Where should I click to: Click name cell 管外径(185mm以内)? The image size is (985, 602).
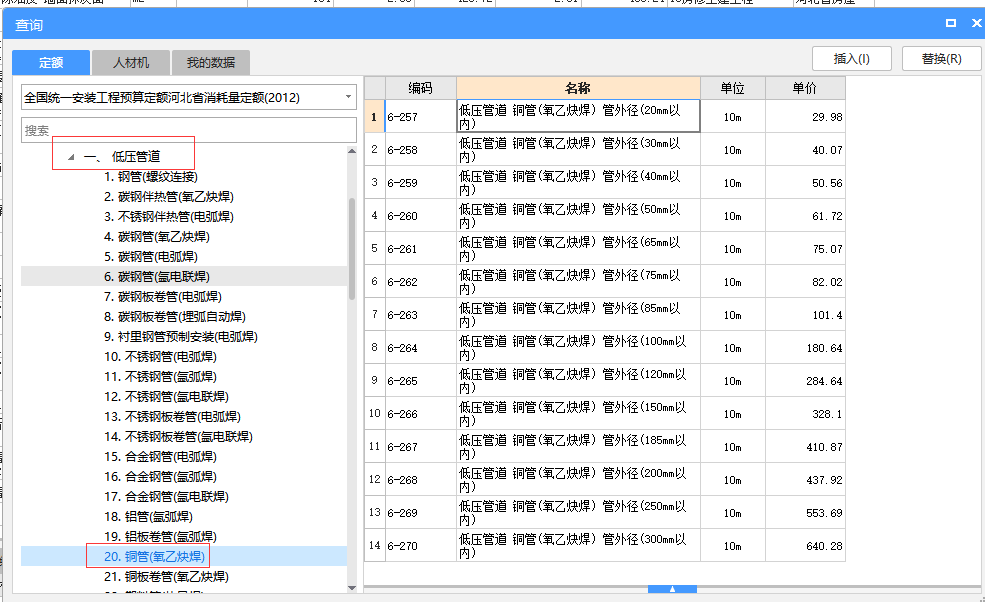(578, 447)
